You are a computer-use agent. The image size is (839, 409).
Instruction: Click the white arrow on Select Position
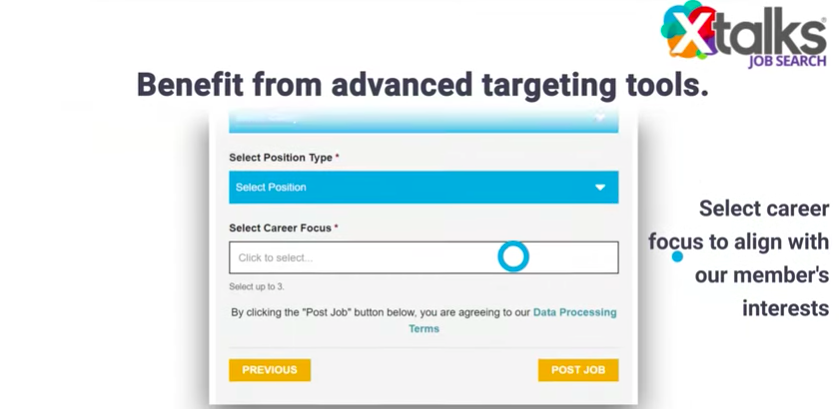pos(600,187)
